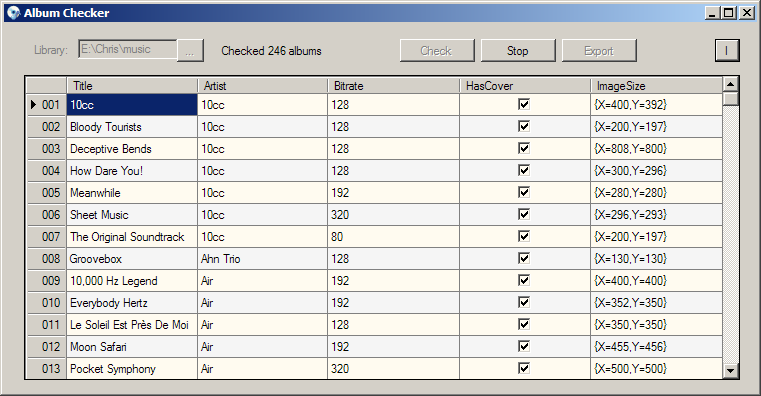Select the Pocket Symphony title cell
The width and height of the screenshot is (761, 396).
point(132,369)
